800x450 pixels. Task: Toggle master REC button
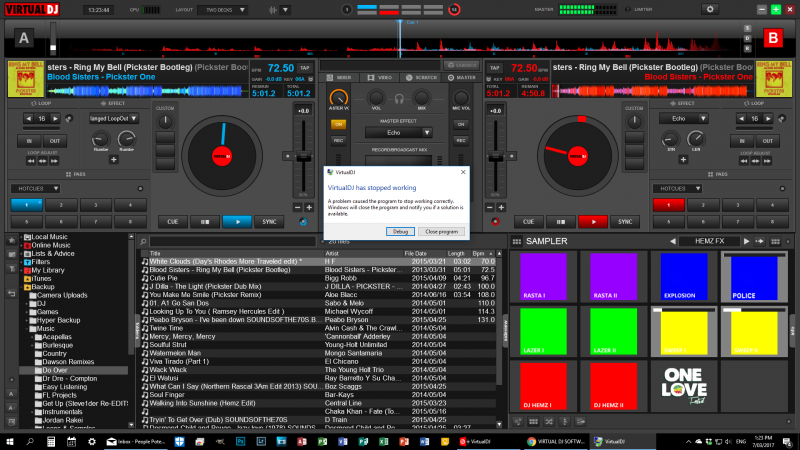[x=338, y=140]
